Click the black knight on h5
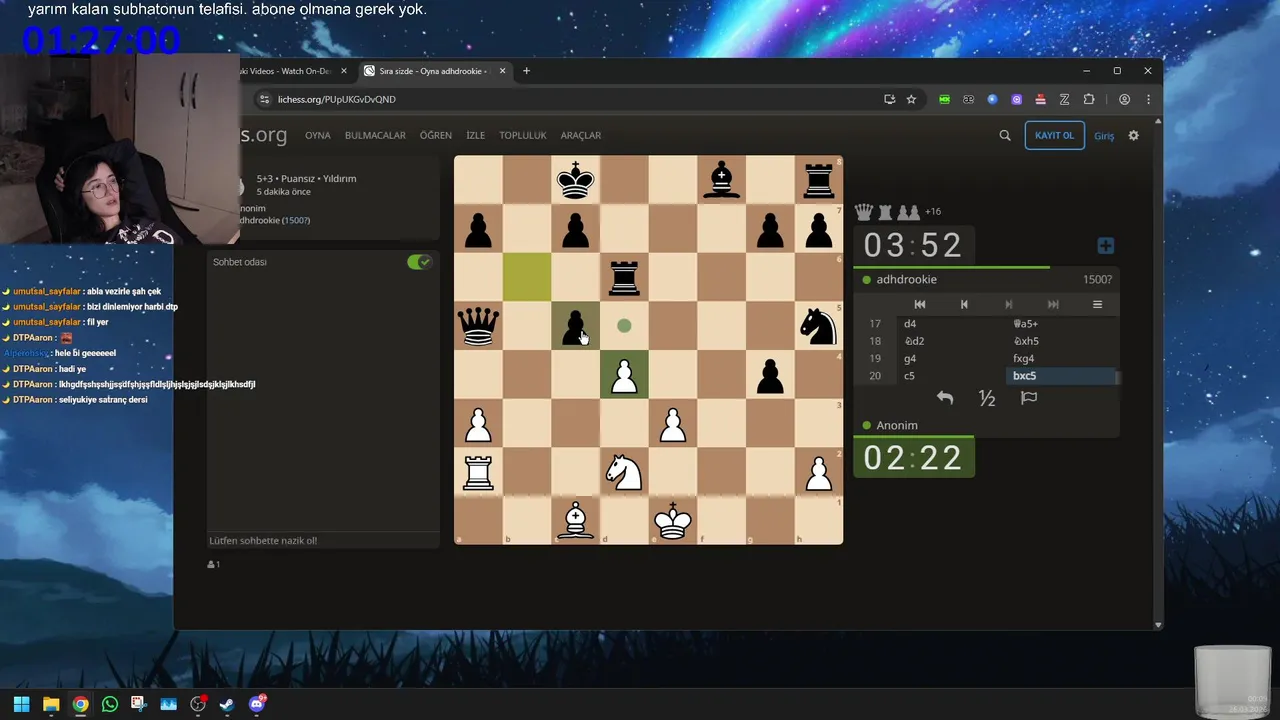1280x720 pixels. (818, 326)
